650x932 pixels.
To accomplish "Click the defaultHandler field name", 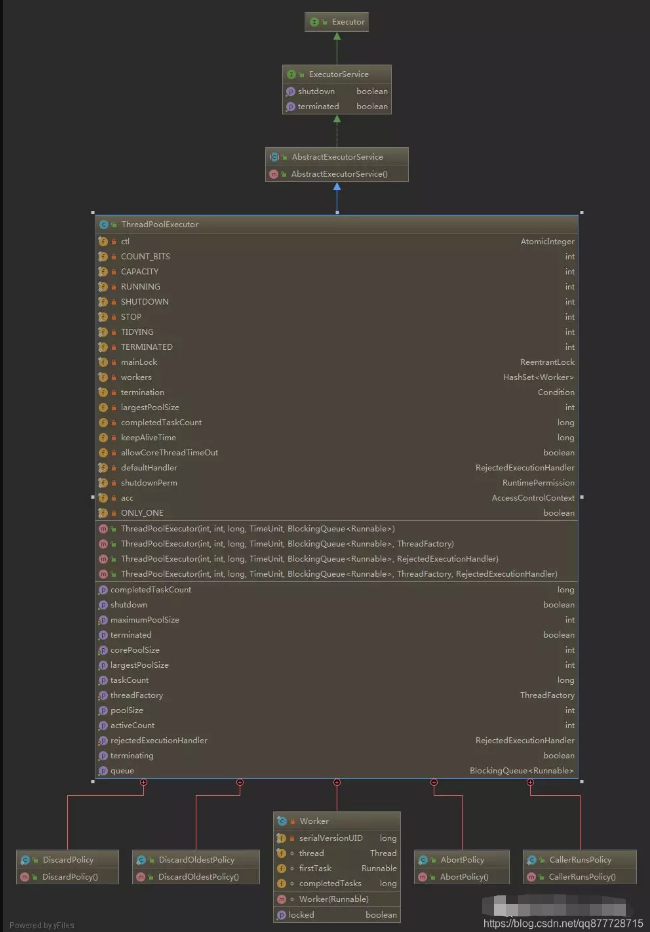I will (149, 468).
